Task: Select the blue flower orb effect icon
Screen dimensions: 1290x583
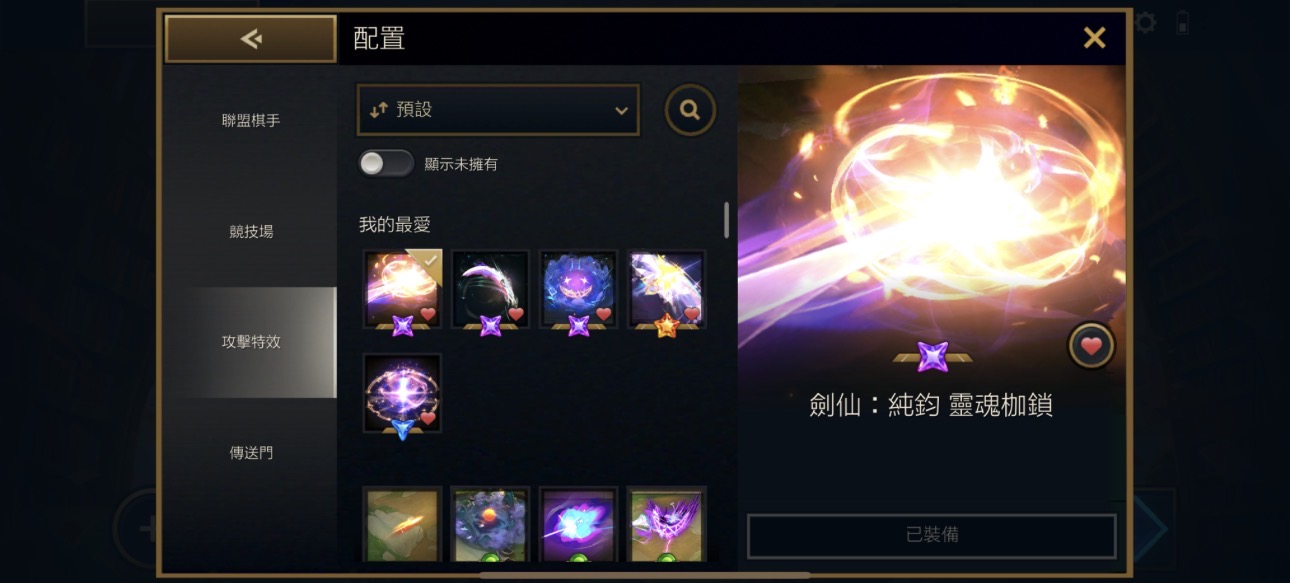Action: point(578,289)
